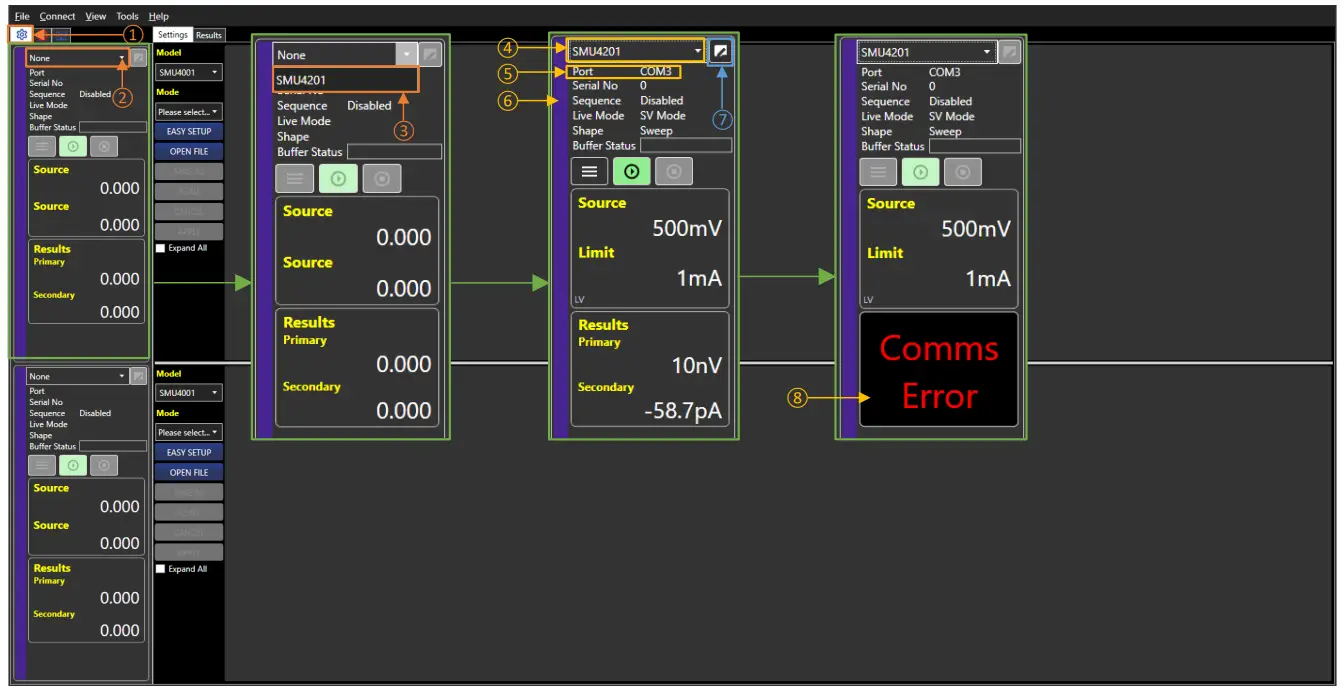Click EASY SETUP for the second channel
The width and height of the screenshot is (1344, 692).
click(189, 452)
